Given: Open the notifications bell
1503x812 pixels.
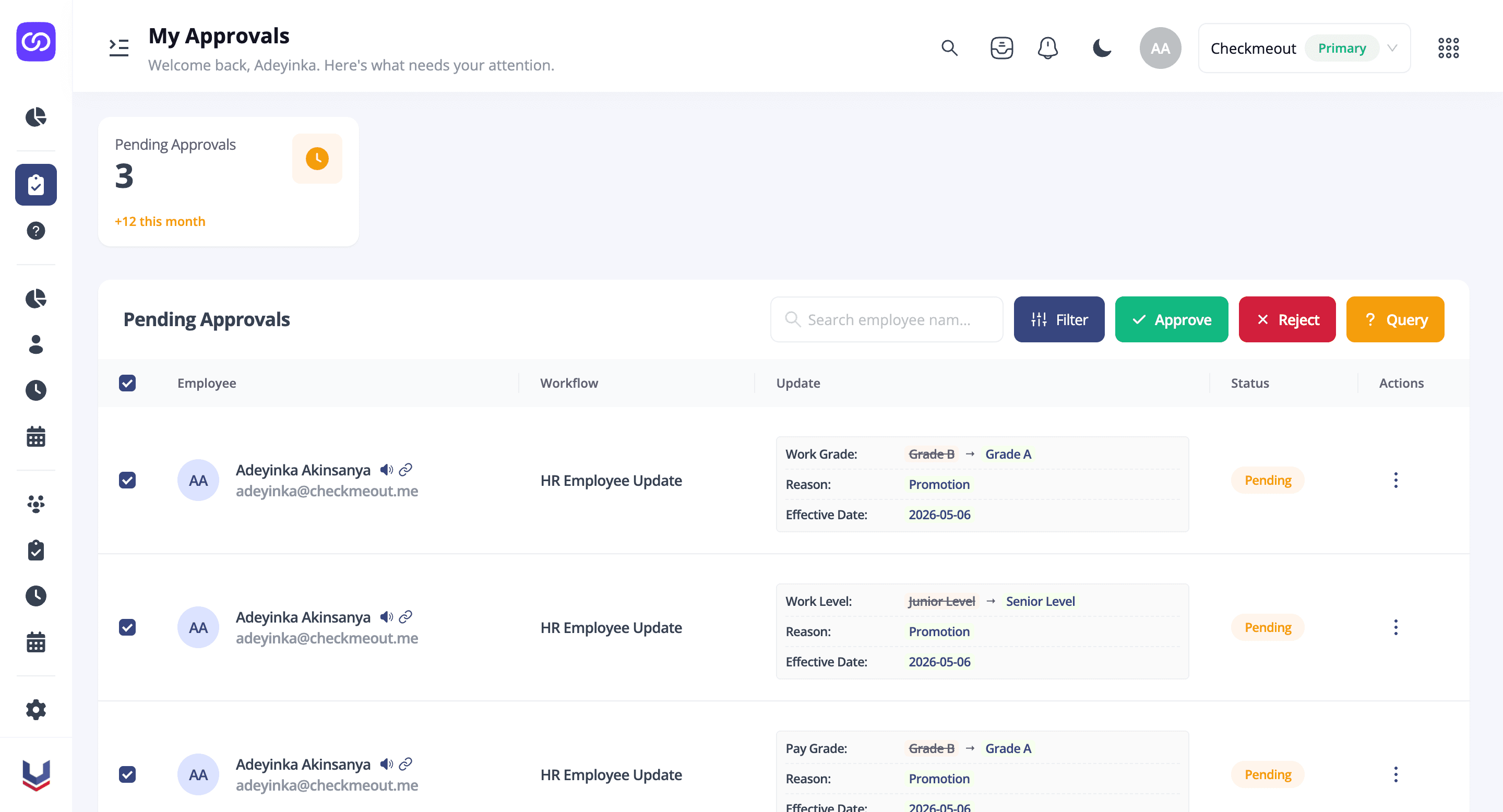Looking at the screenshot, I should coord(1048,48).
